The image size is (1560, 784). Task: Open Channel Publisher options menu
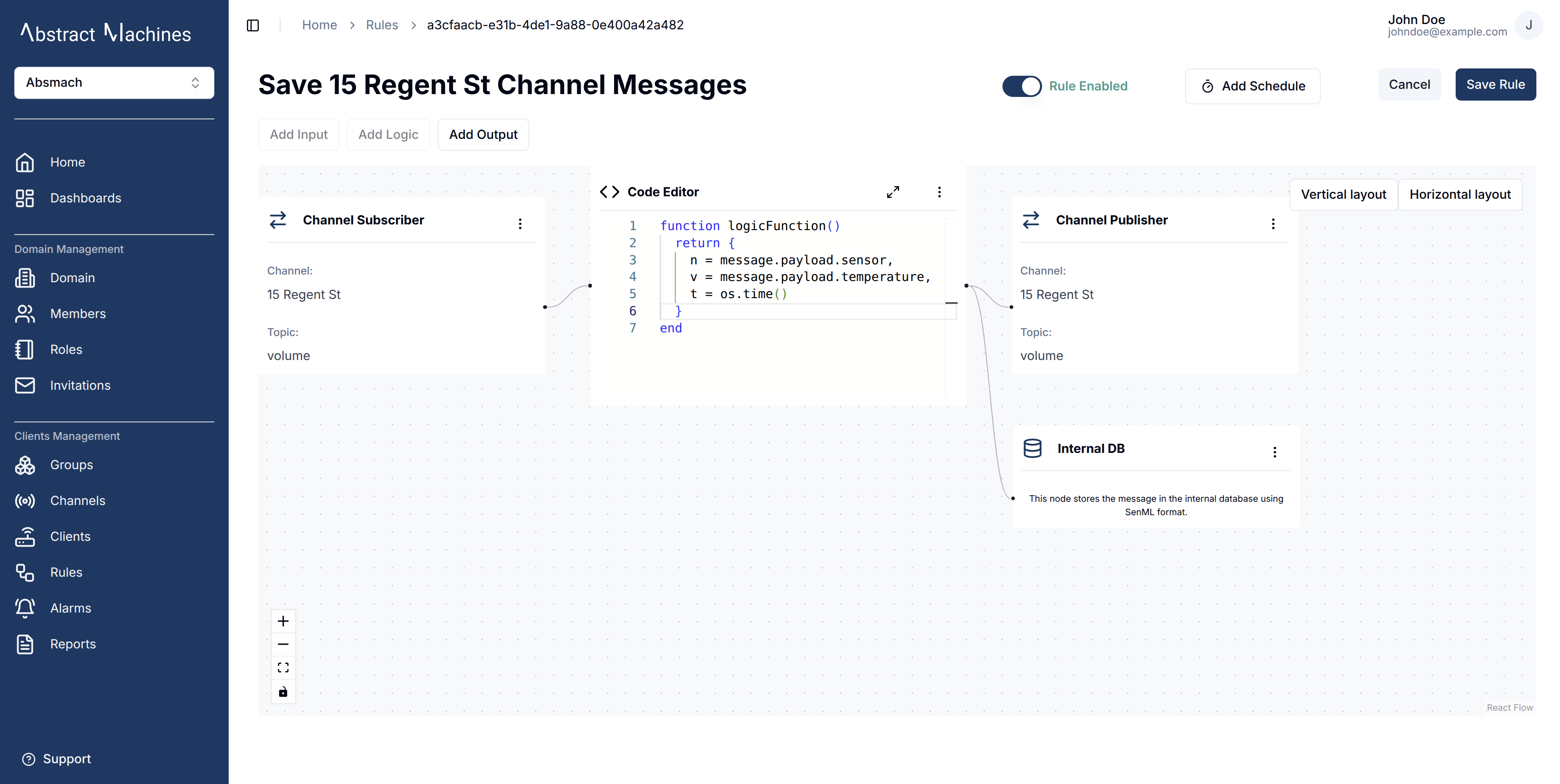point(1273,224)
